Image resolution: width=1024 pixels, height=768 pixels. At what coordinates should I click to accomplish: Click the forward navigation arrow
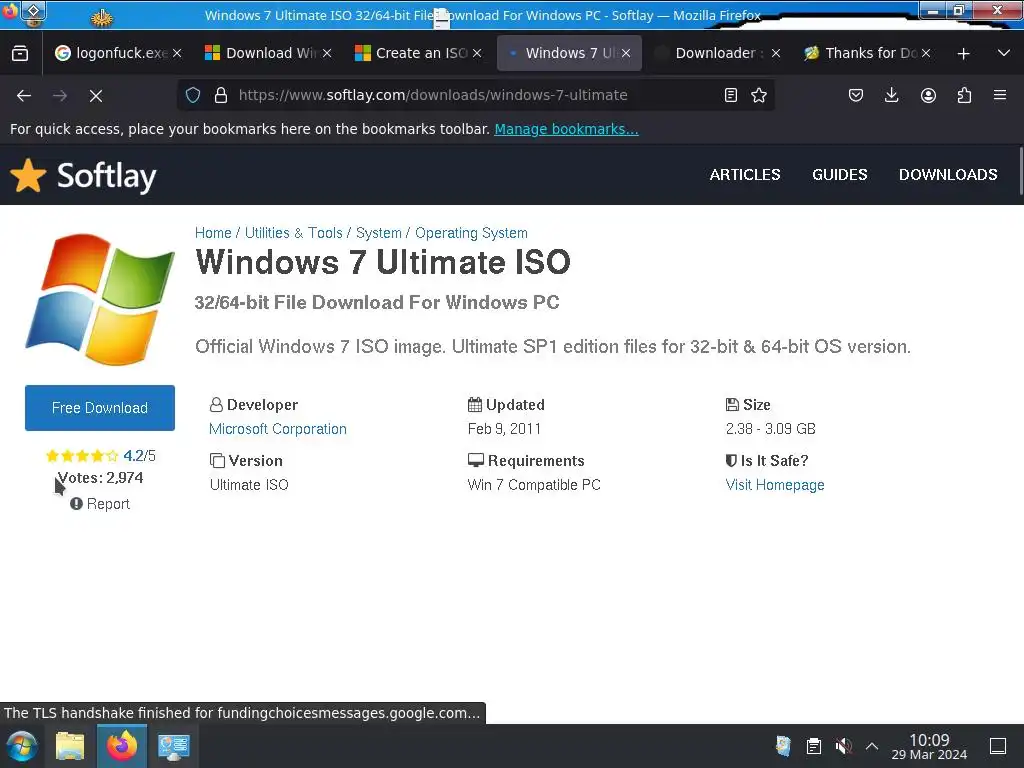(60, 95)
